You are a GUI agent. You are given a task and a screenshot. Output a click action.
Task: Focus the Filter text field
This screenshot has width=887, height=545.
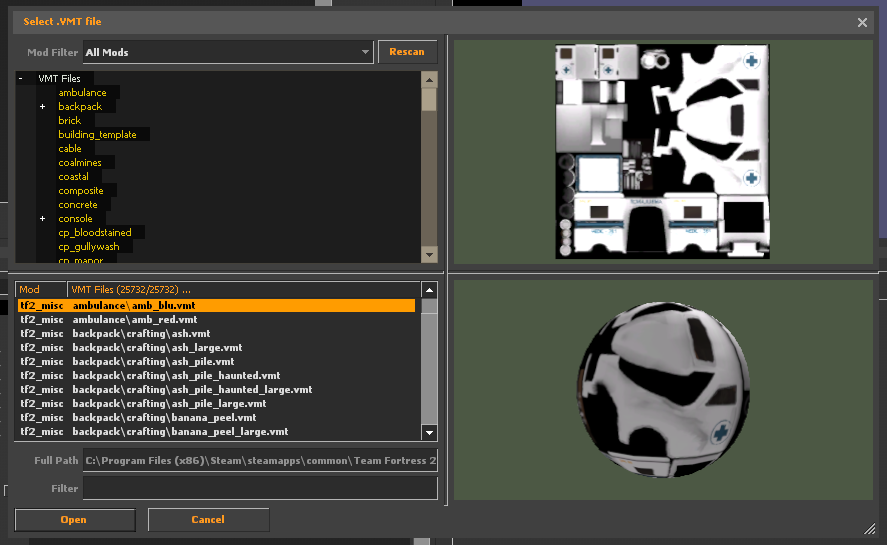pyautogui.click(x=260, y=488)
